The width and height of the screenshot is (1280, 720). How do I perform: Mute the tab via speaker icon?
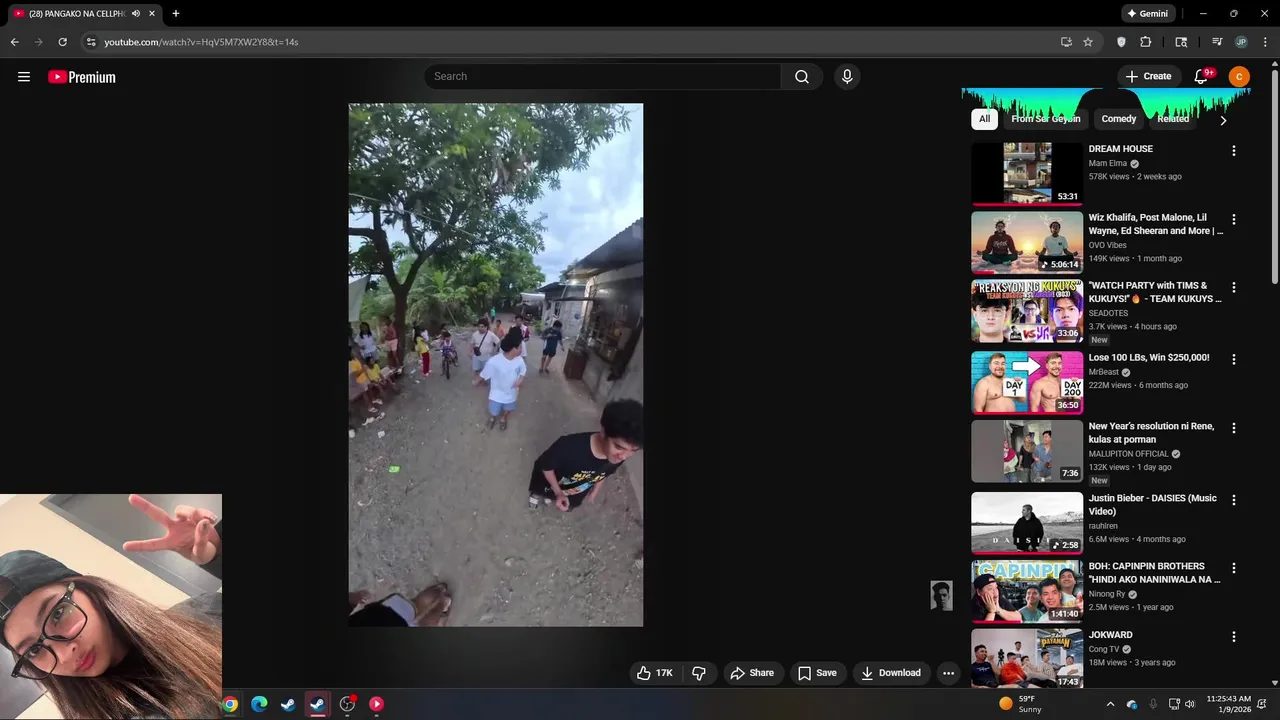(135, 14)
